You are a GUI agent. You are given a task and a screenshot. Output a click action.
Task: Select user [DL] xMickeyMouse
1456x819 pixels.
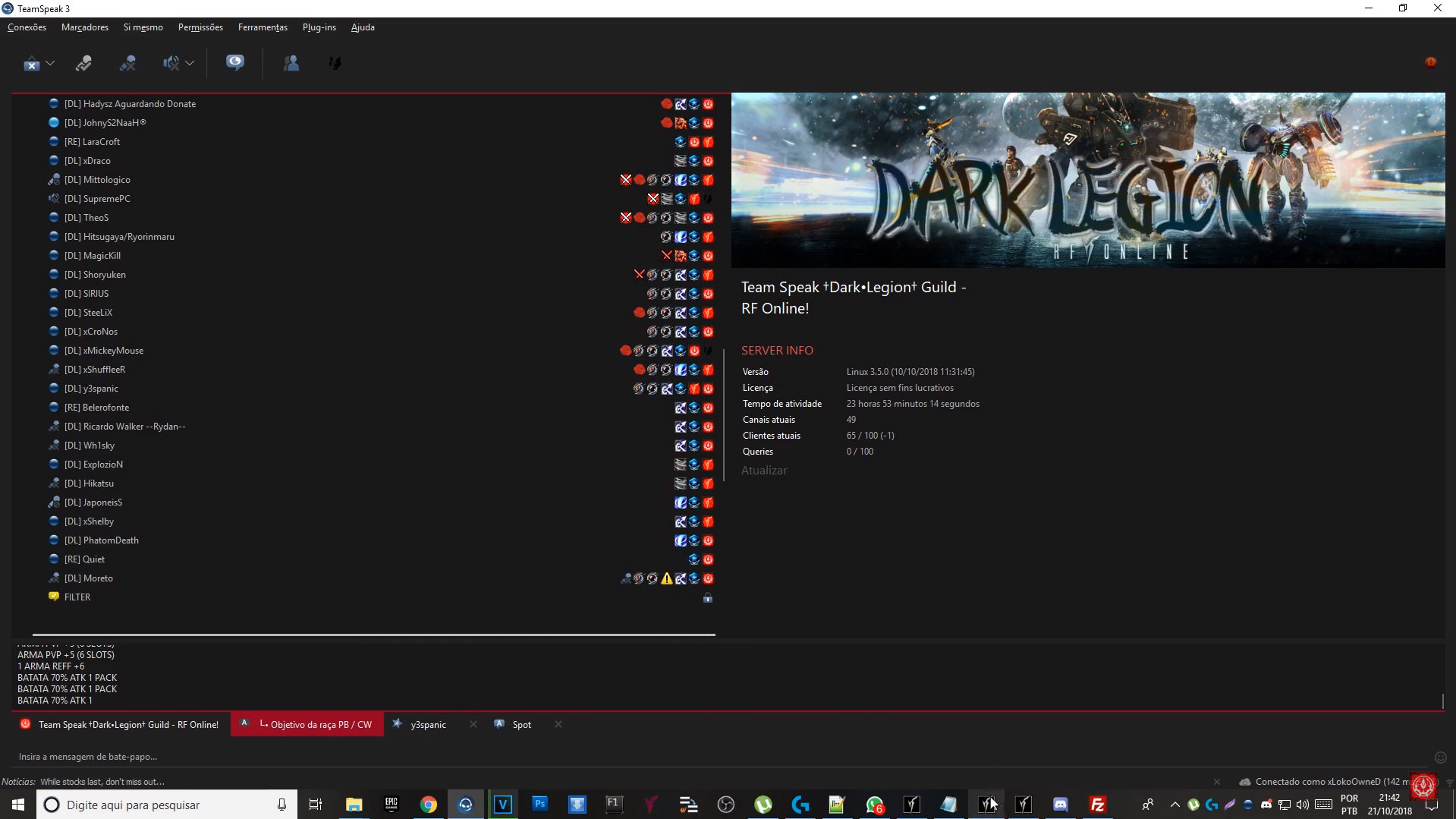click(x=104, y=351)
